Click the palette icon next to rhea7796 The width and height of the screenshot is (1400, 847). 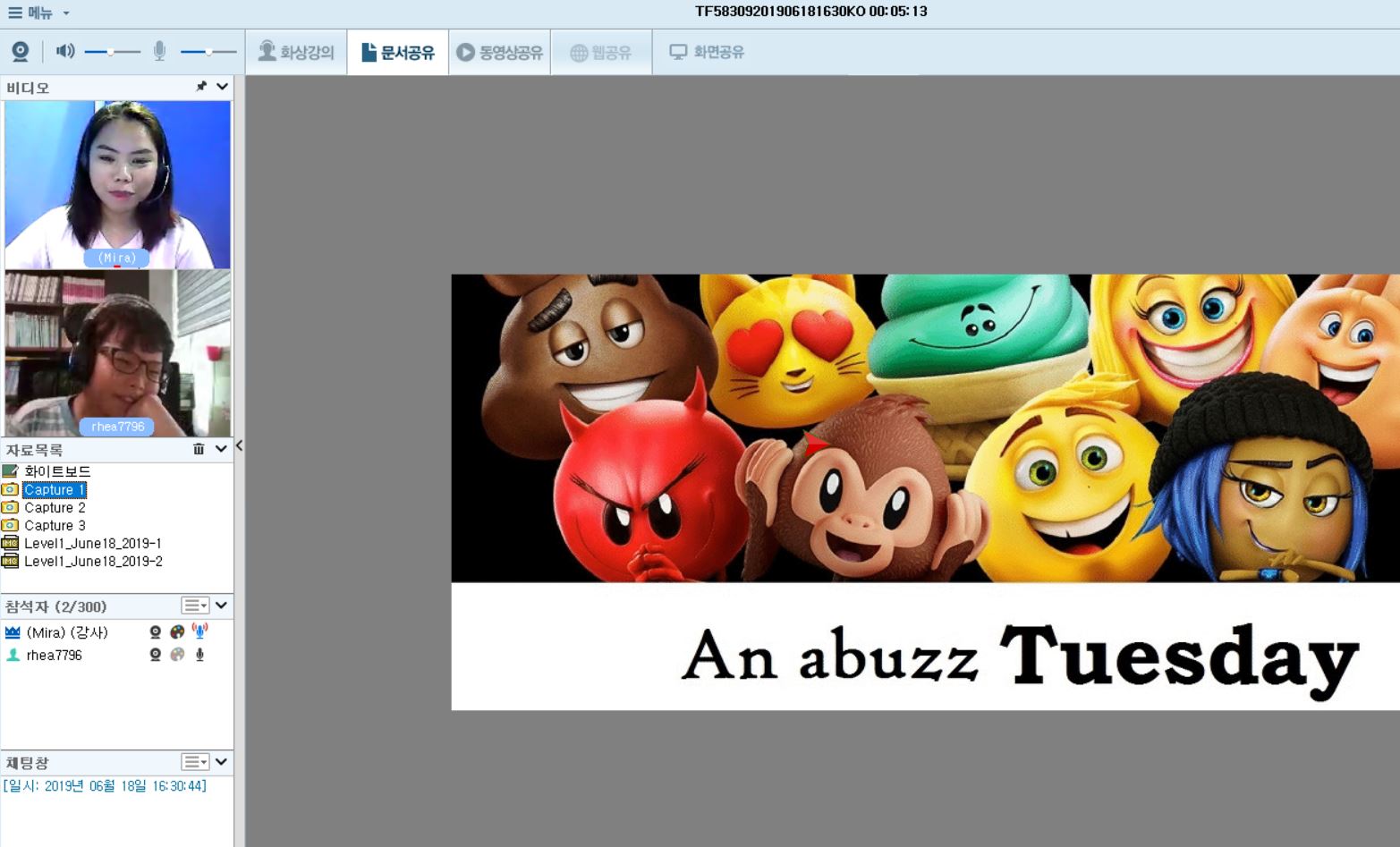click(177, 655)
